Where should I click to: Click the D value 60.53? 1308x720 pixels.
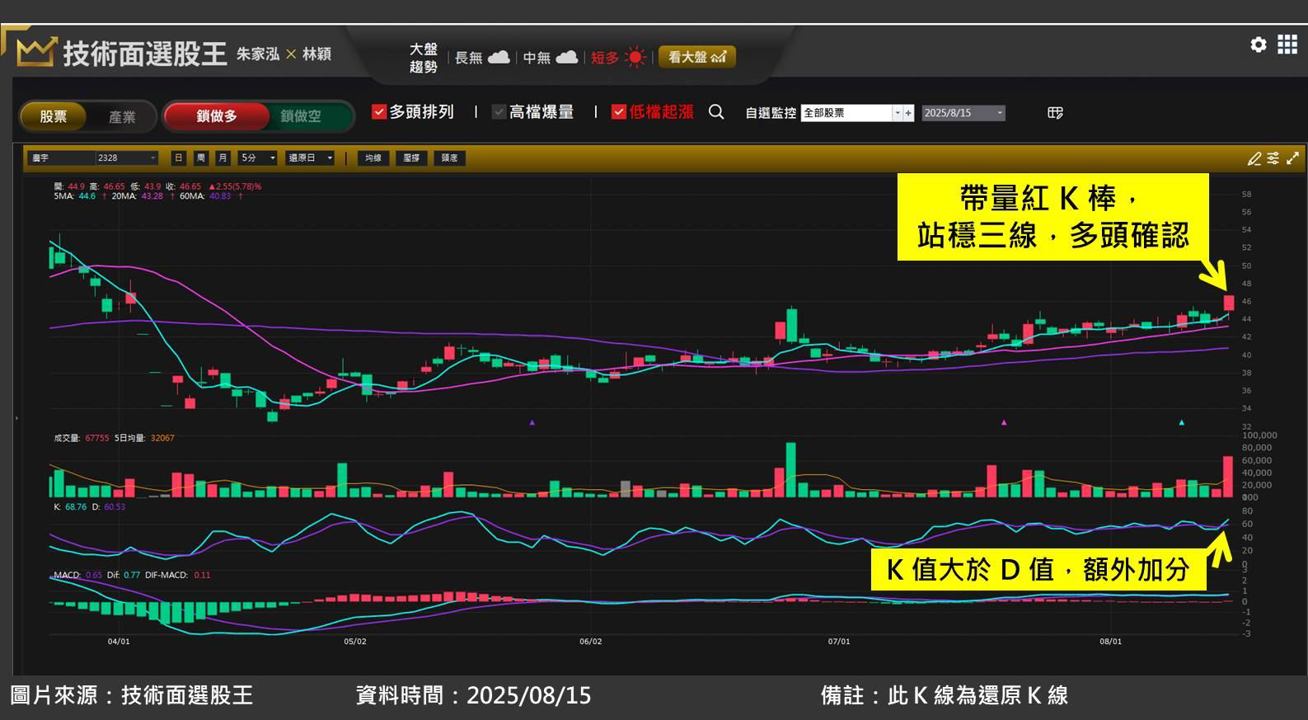114,507
